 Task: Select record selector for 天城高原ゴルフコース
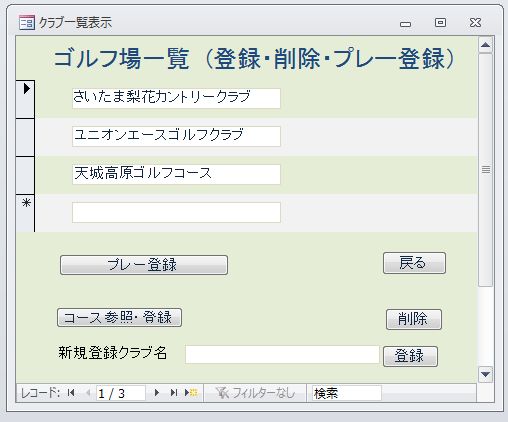tap(25, 175)
